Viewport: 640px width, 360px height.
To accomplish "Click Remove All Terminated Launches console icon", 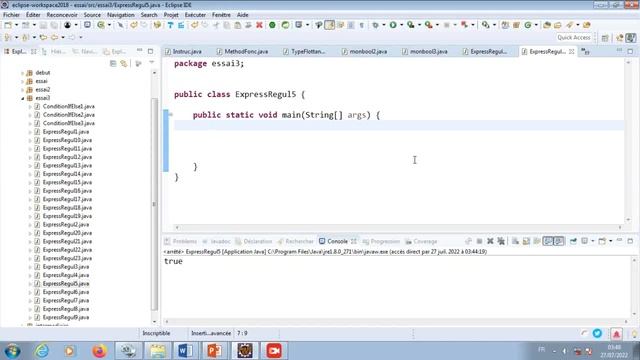I will pos(501,241).
